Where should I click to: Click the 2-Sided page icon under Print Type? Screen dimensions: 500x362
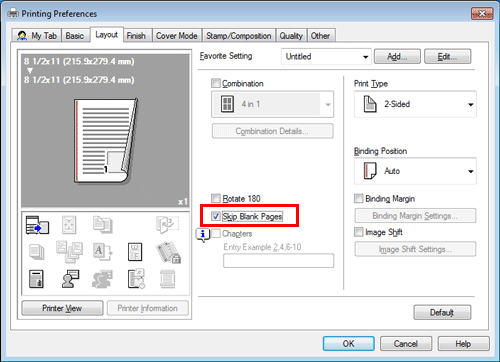point(370,104)
